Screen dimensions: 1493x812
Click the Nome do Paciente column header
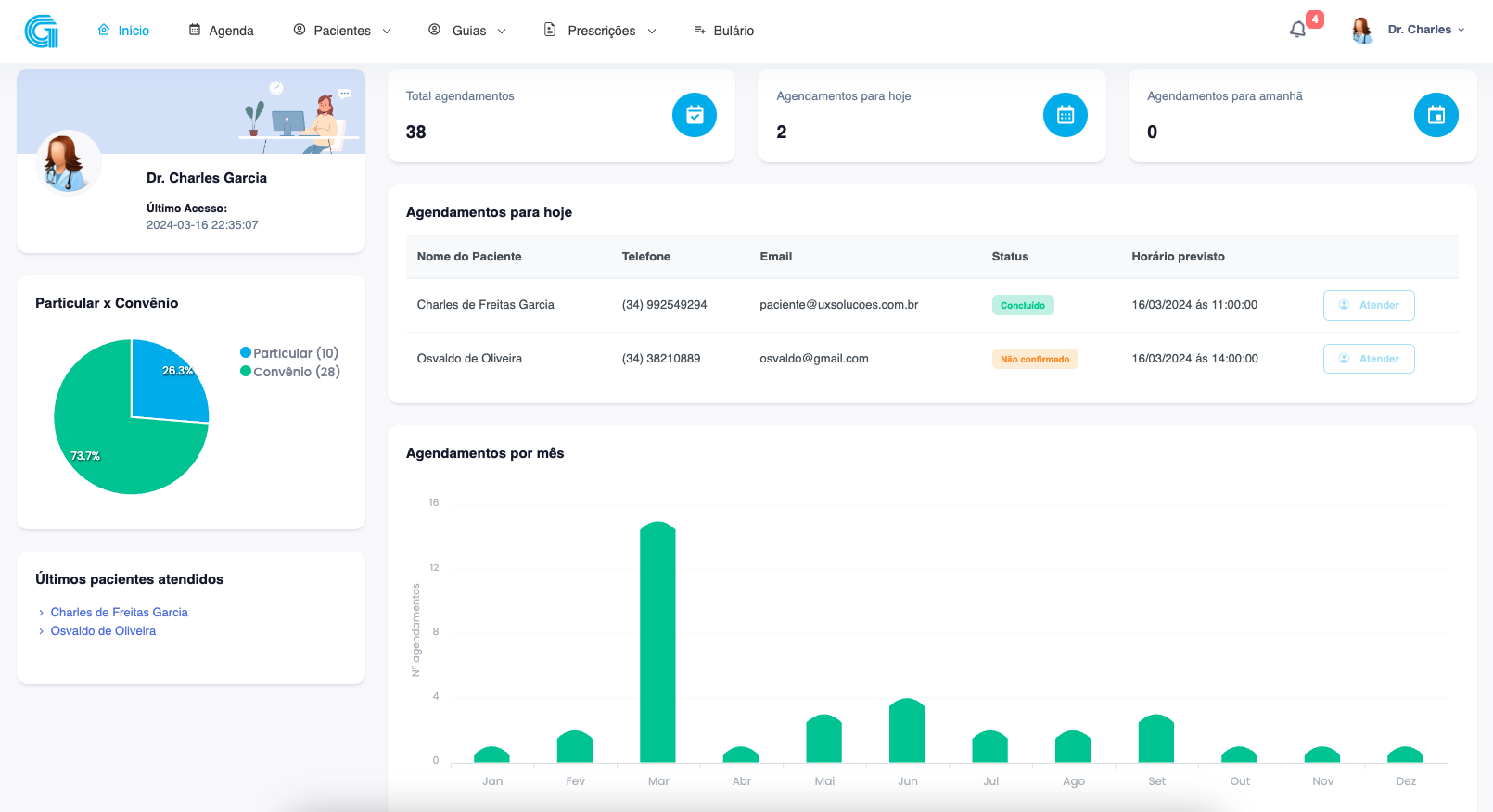coord(469,257)
